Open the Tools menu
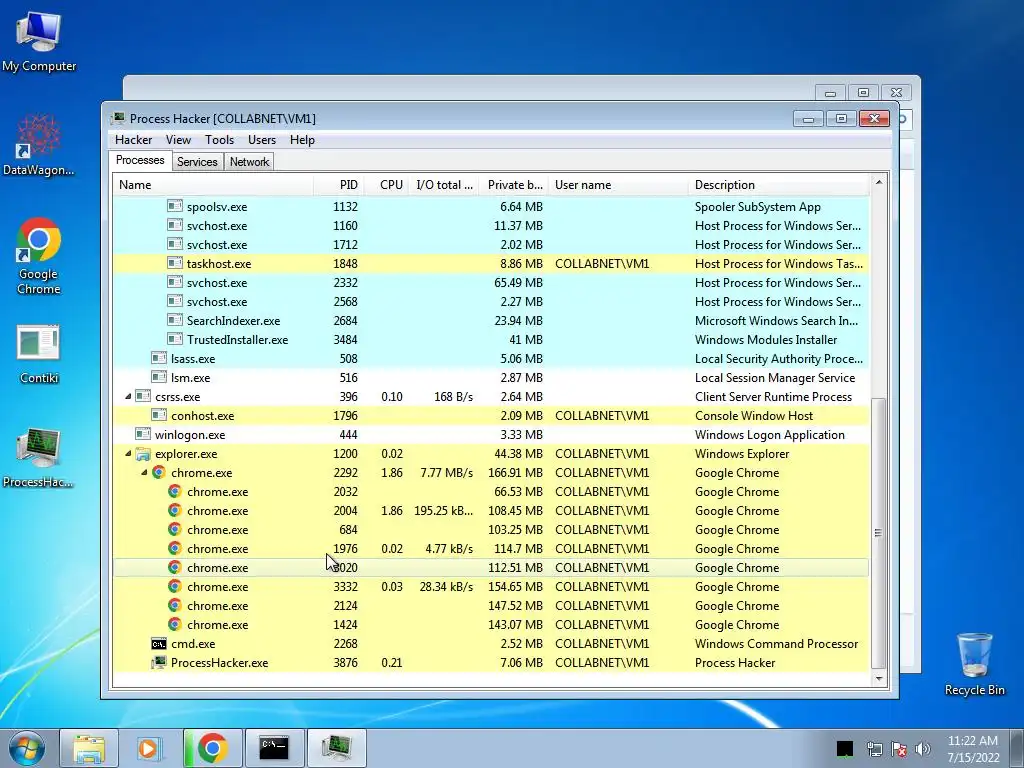This screenshot has height=768, width=1024. coord(219,140)
